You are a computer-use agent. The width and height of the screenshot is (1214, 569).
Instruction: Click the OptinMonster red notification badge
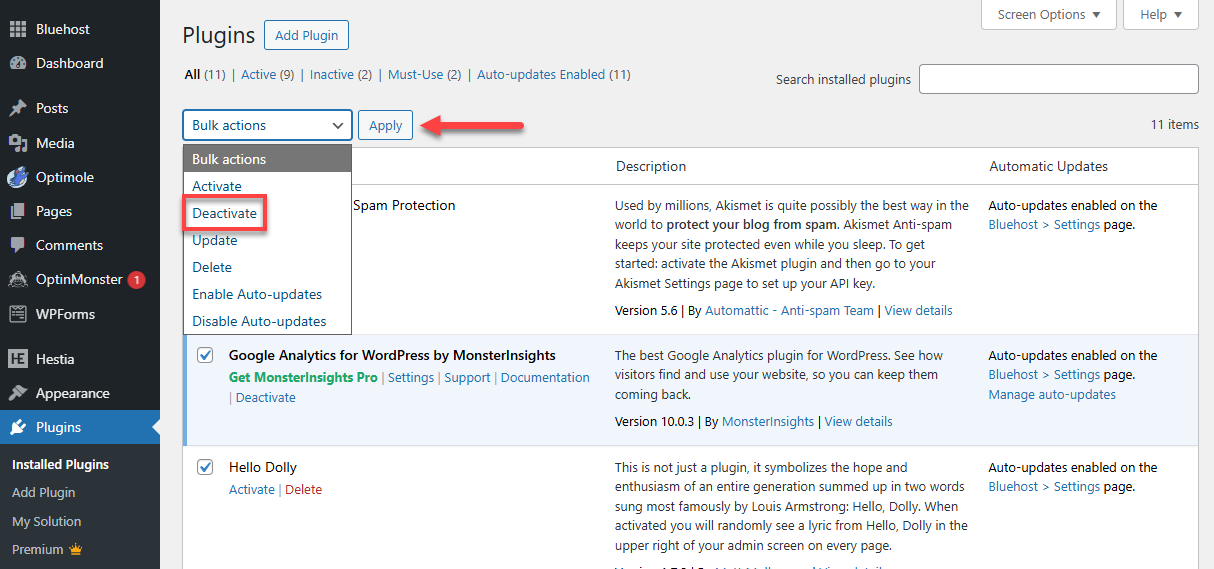point(137,280)
